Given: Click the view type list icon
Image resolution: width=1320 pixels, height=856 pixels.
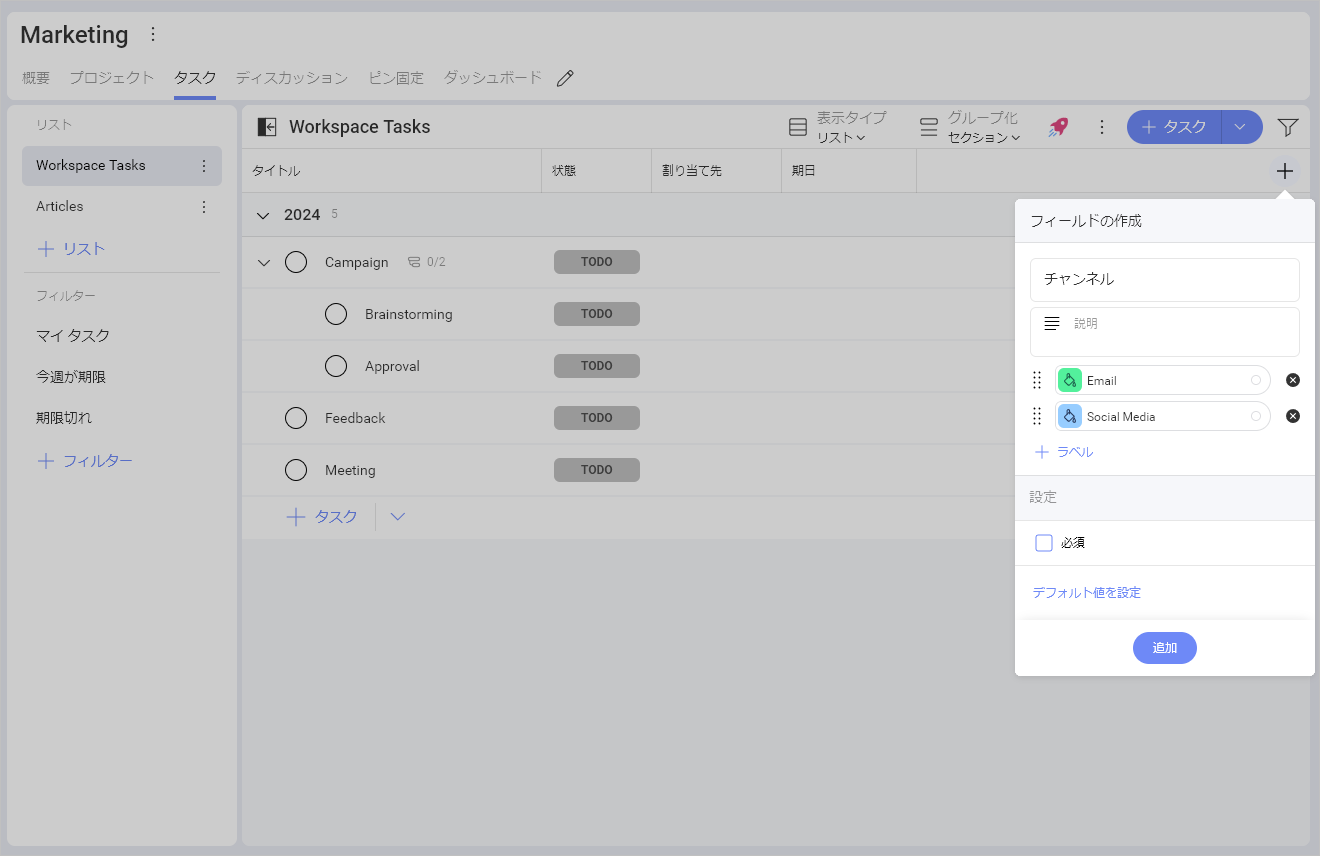Looking at the screenshot, I should tap(798, 127).
